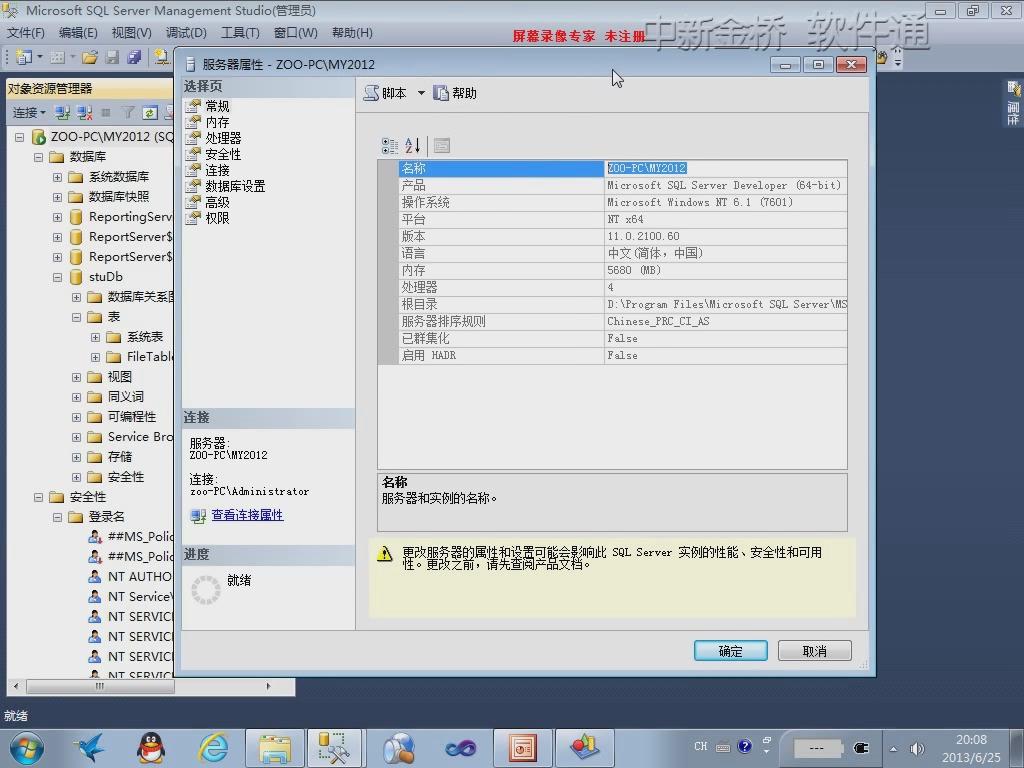Select the FileTabl folder in tree
This screenshot has height=768, width=1024.
tap(150, 357)
